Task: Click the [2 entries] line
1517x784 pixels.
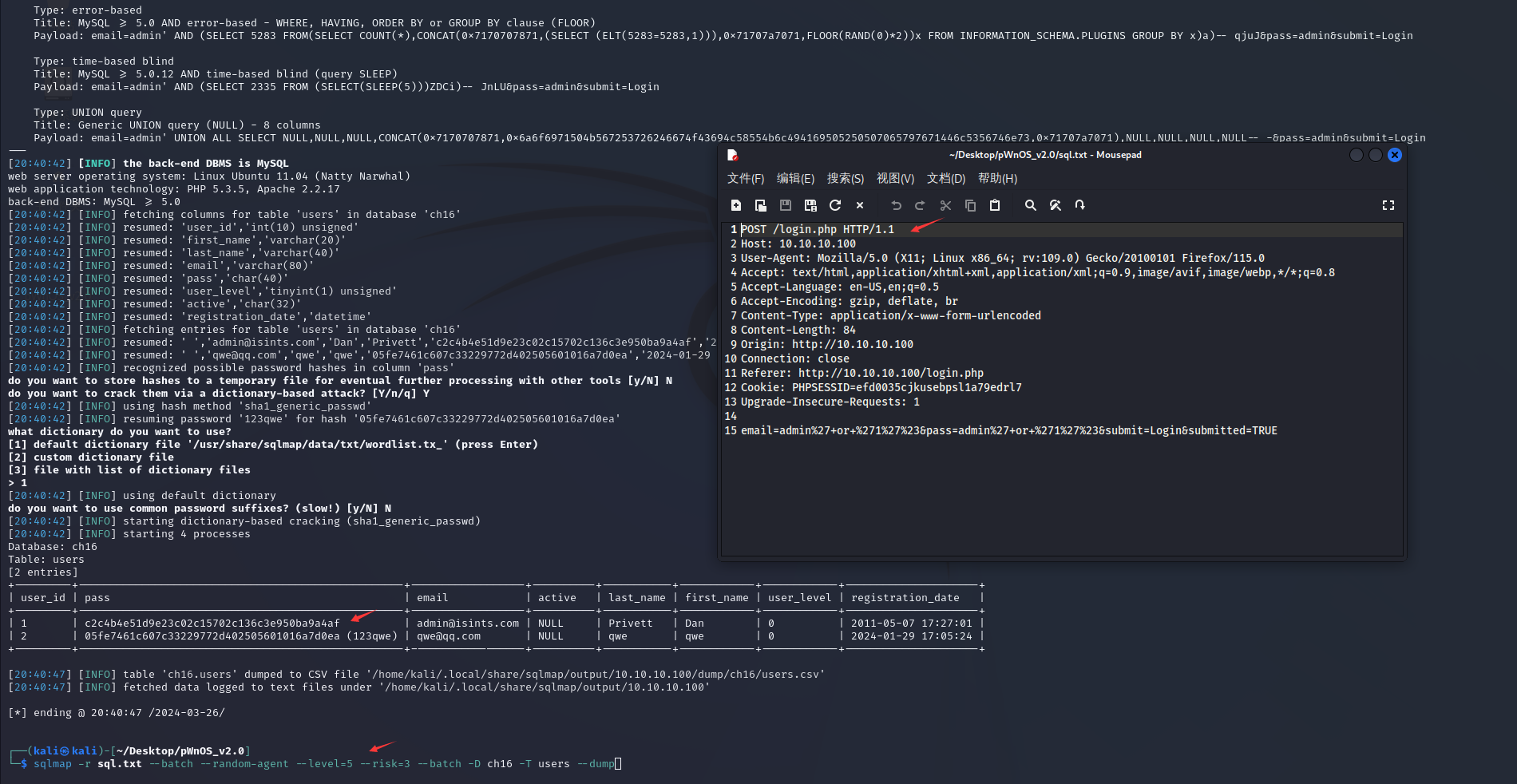Action: point(43,572)
